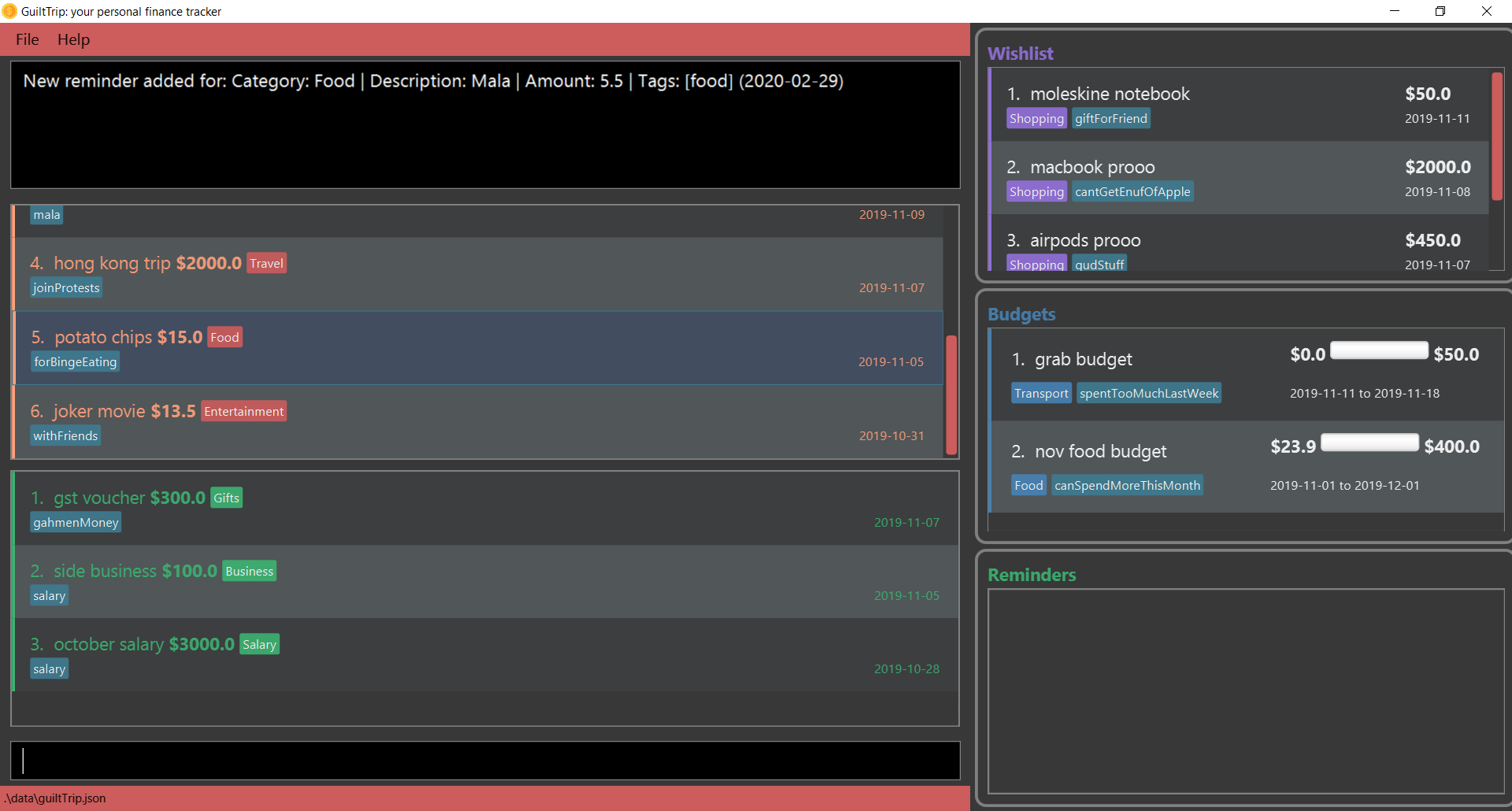
Task: Click the nov food budget progress bar
Action: coord(1369,443)
